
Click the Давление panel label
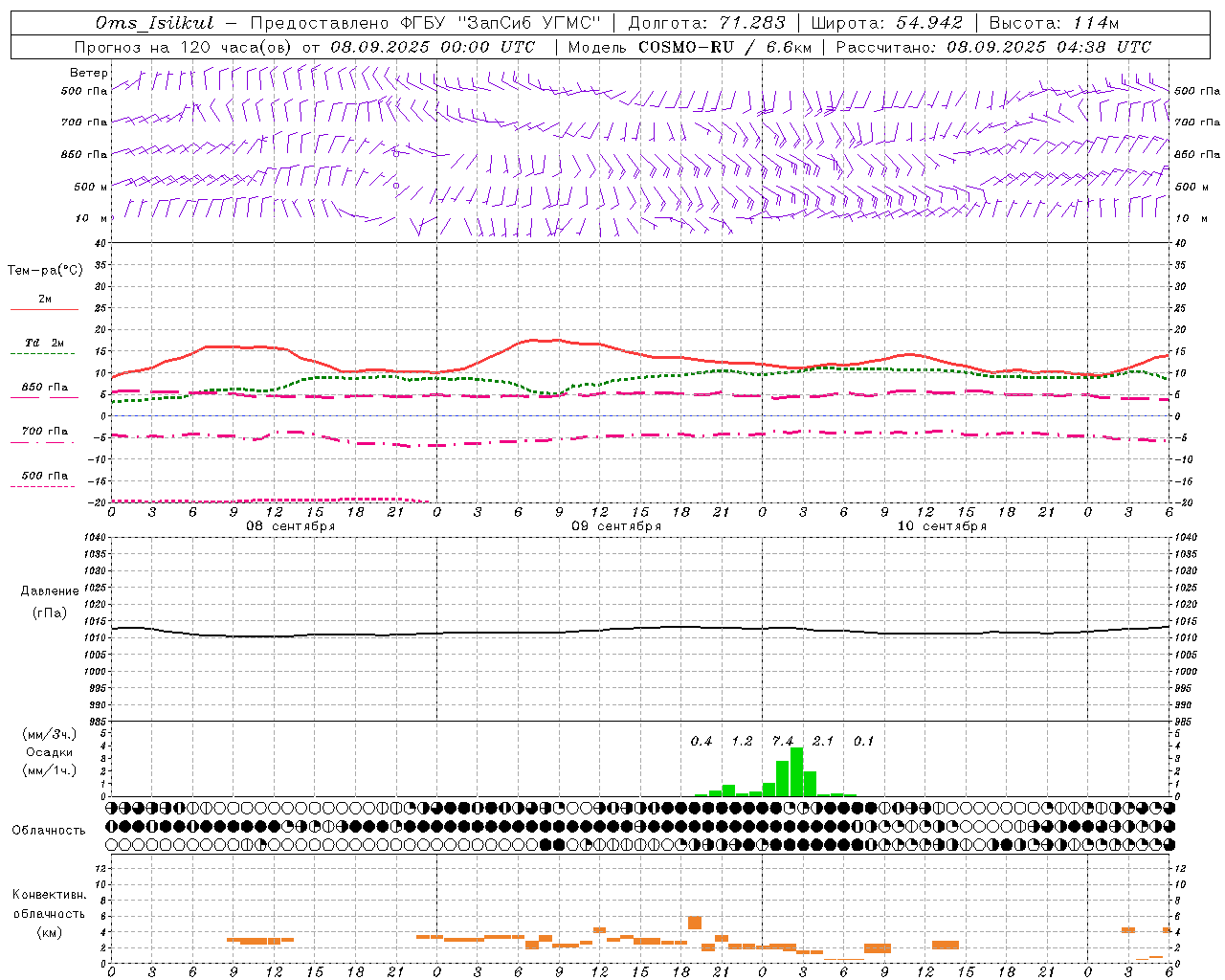click(50, 591)
